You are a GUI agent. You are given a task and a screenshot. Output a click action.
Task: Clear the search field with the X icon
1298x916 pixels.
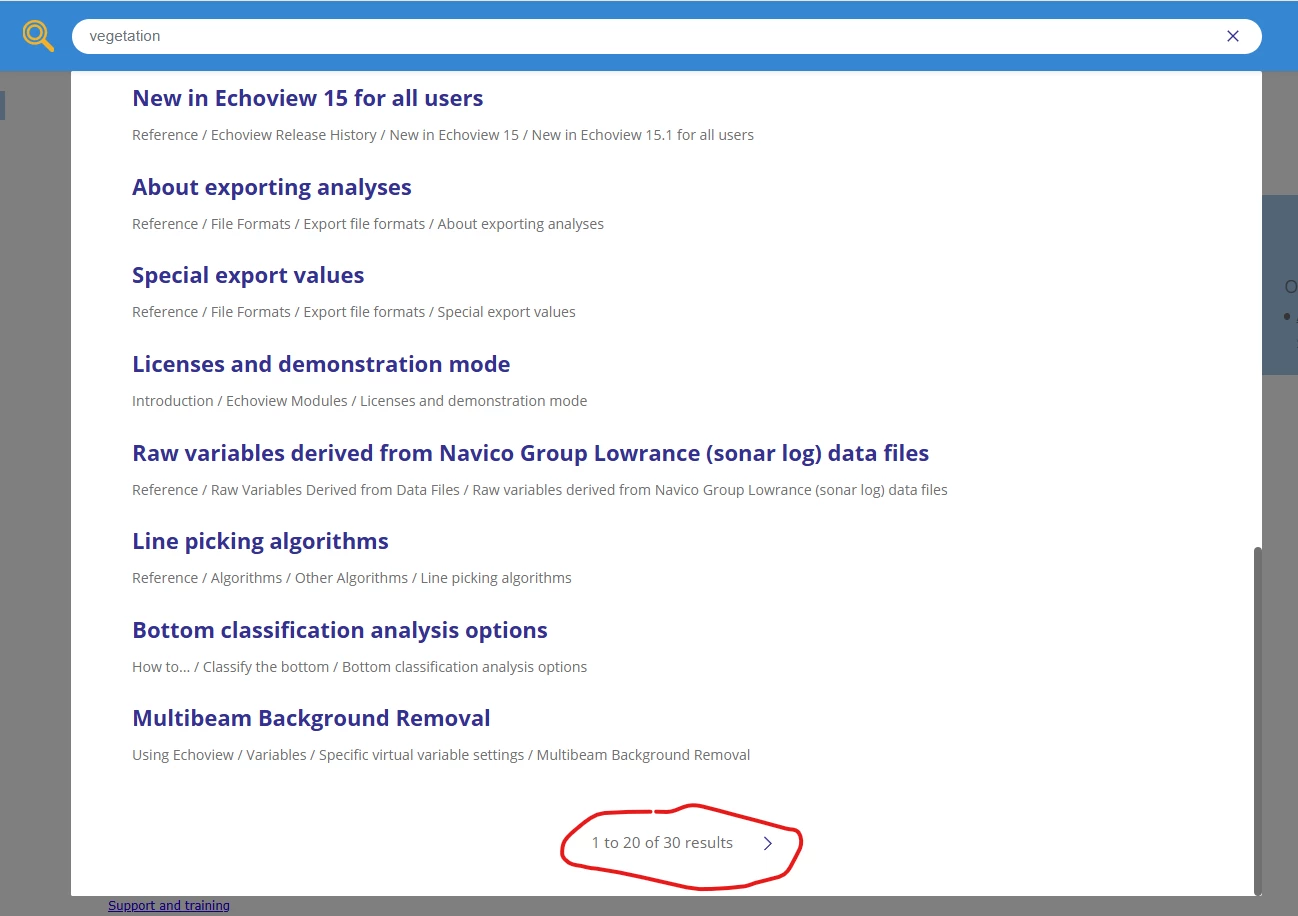[1233, 36]
